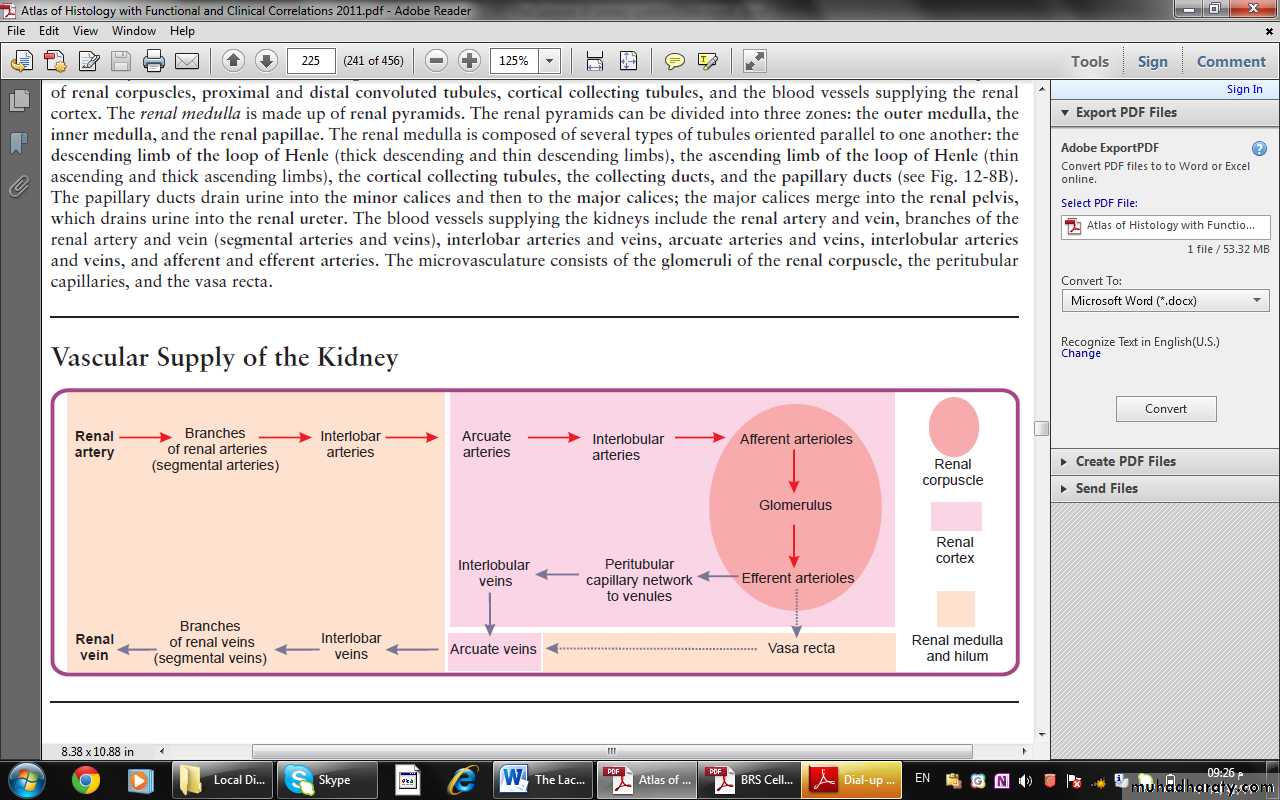Zoom in with the plus icon
This screenshot has height=800, width=1280.
coord(469,61)
